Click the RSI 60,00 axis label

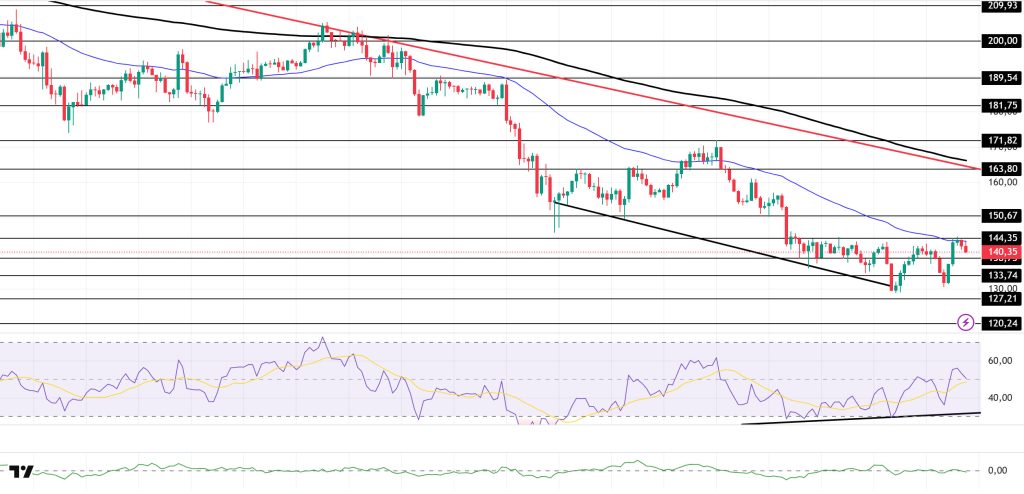coord(1003,360)
